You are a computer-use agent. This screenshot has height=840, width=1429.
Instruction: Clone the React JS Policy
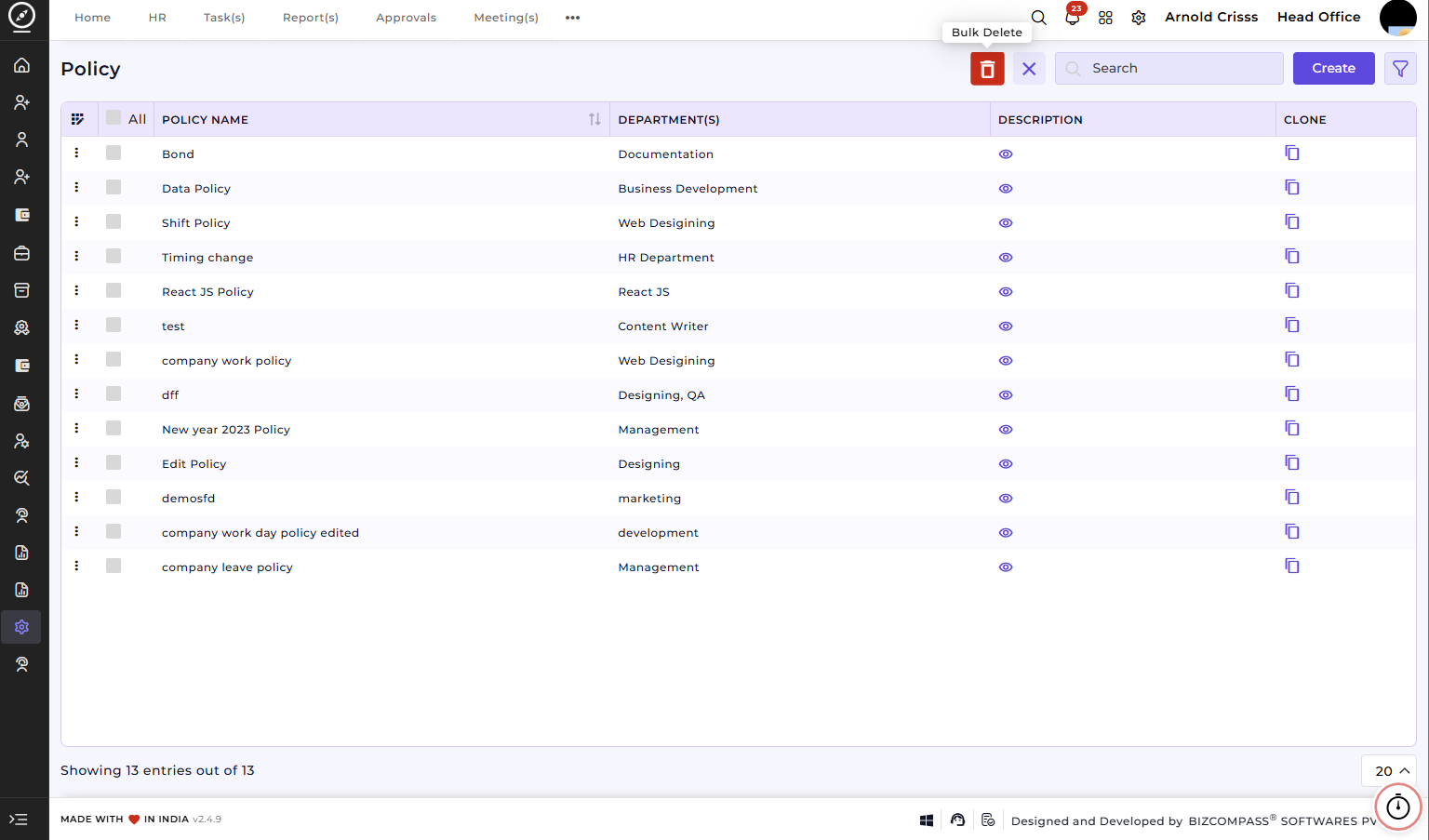click(x=1292, y=290)
